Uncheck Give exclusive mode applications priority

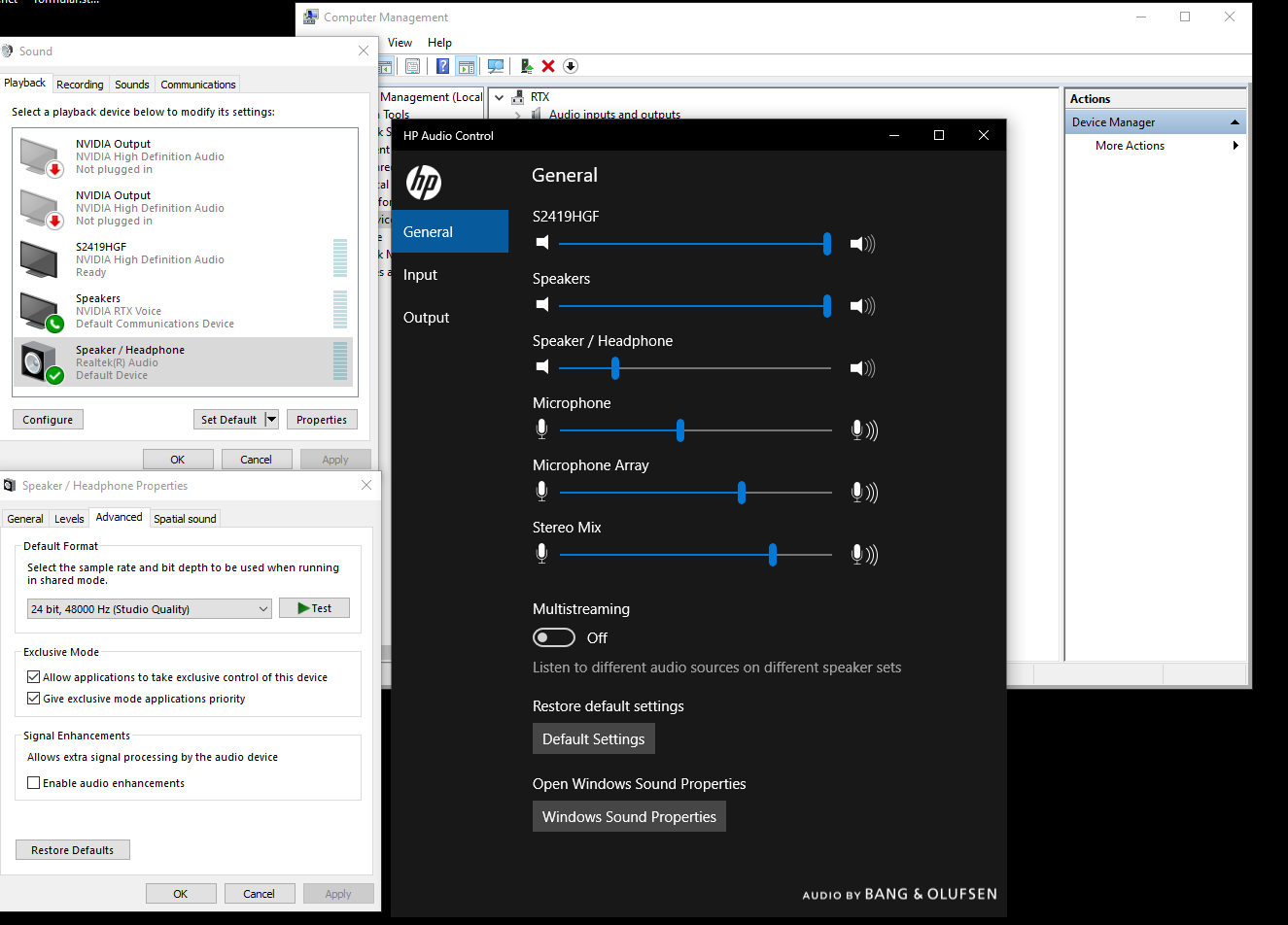tap(34, 699)
